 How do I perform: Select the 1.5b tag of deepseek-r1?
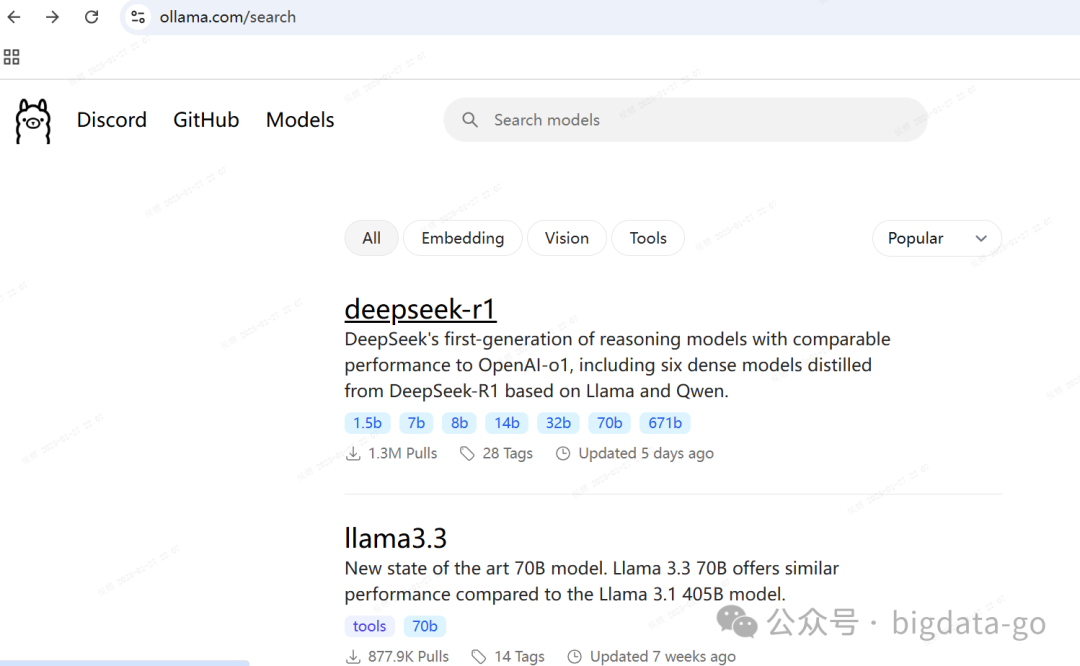coord(368,423)
